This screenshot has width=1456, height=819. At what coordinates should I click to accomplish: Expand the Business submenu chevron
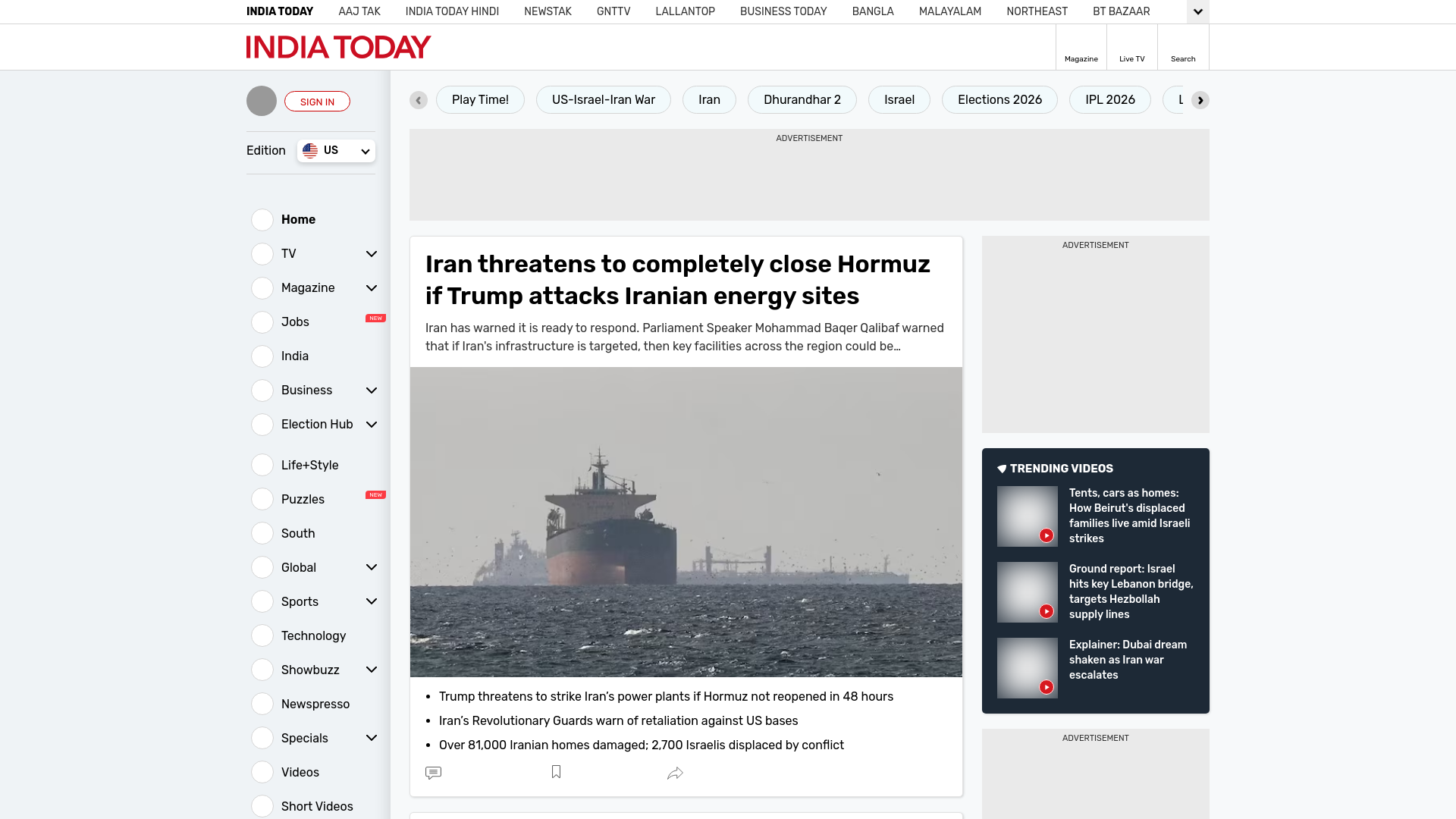372,391
